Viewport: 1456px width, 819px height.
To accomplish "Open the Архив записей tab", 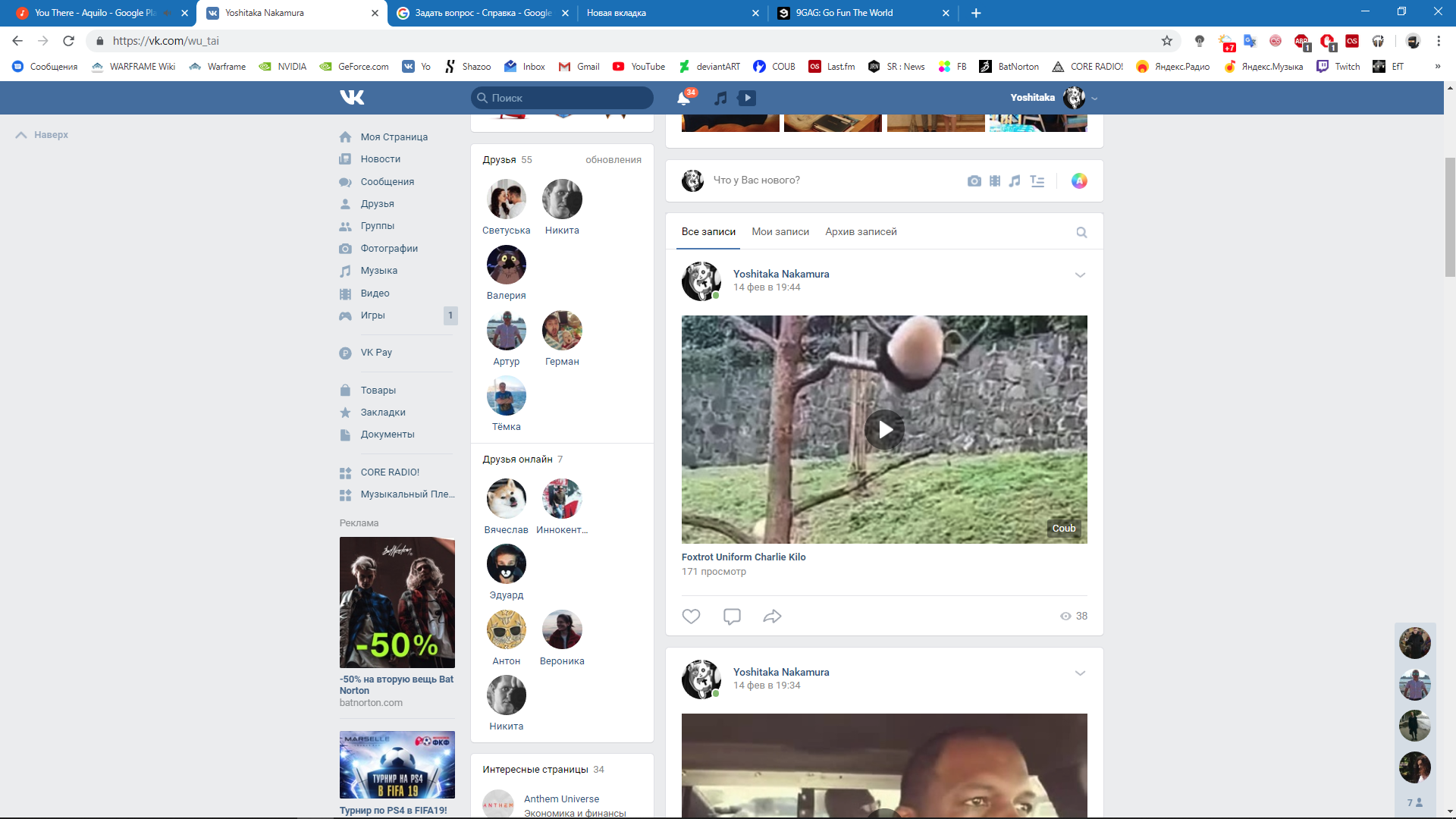I will pyautogui.click(x=861, y=232).
